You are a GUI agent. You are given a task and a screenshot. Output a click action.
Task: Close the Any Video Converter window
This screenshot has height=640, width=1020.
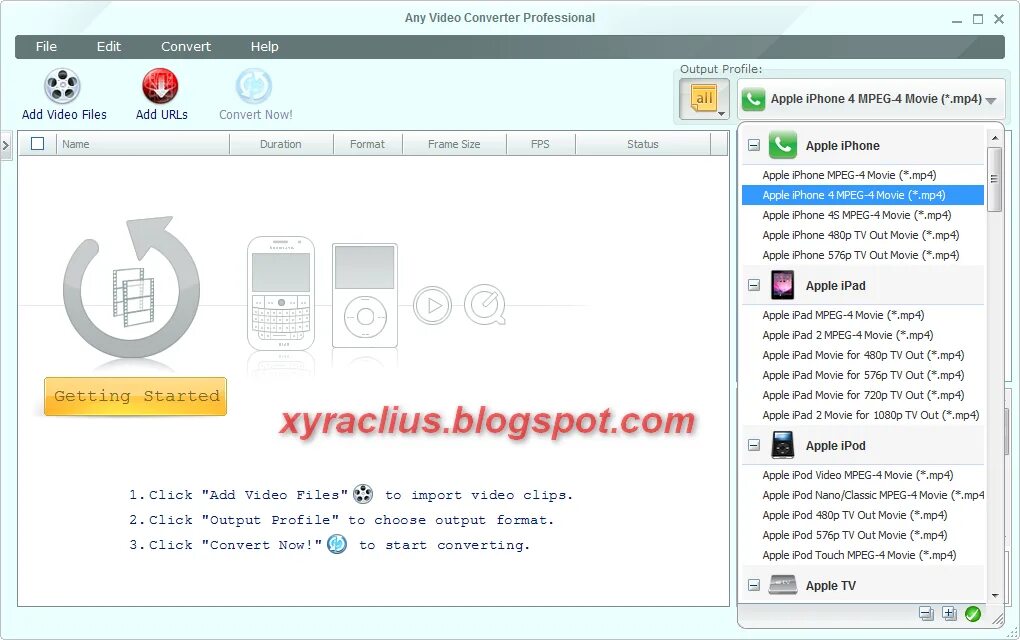click(999, 20)
